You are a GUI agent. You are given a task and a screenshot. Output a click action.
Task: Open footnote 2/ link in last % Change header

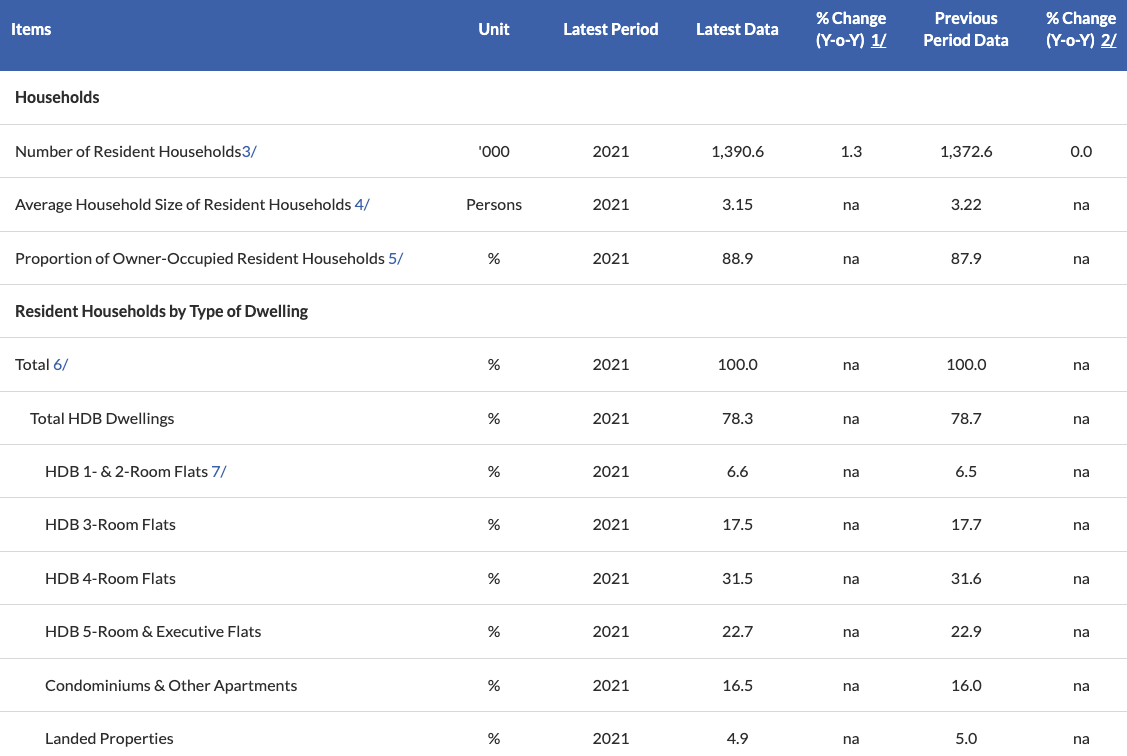(x=1108, y=40)
